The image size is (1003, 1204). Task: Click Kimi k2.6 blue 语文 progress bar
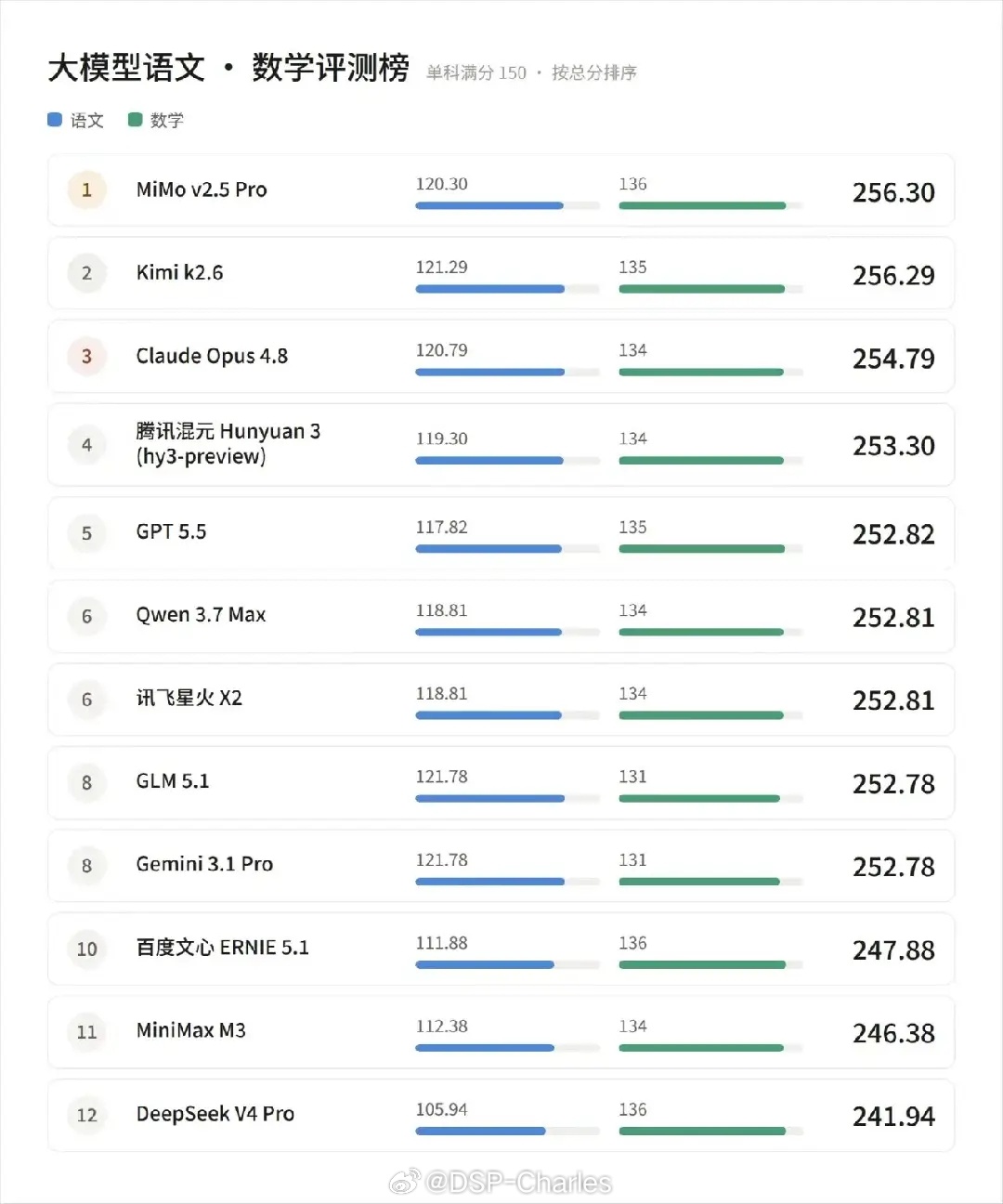point(490,289)
